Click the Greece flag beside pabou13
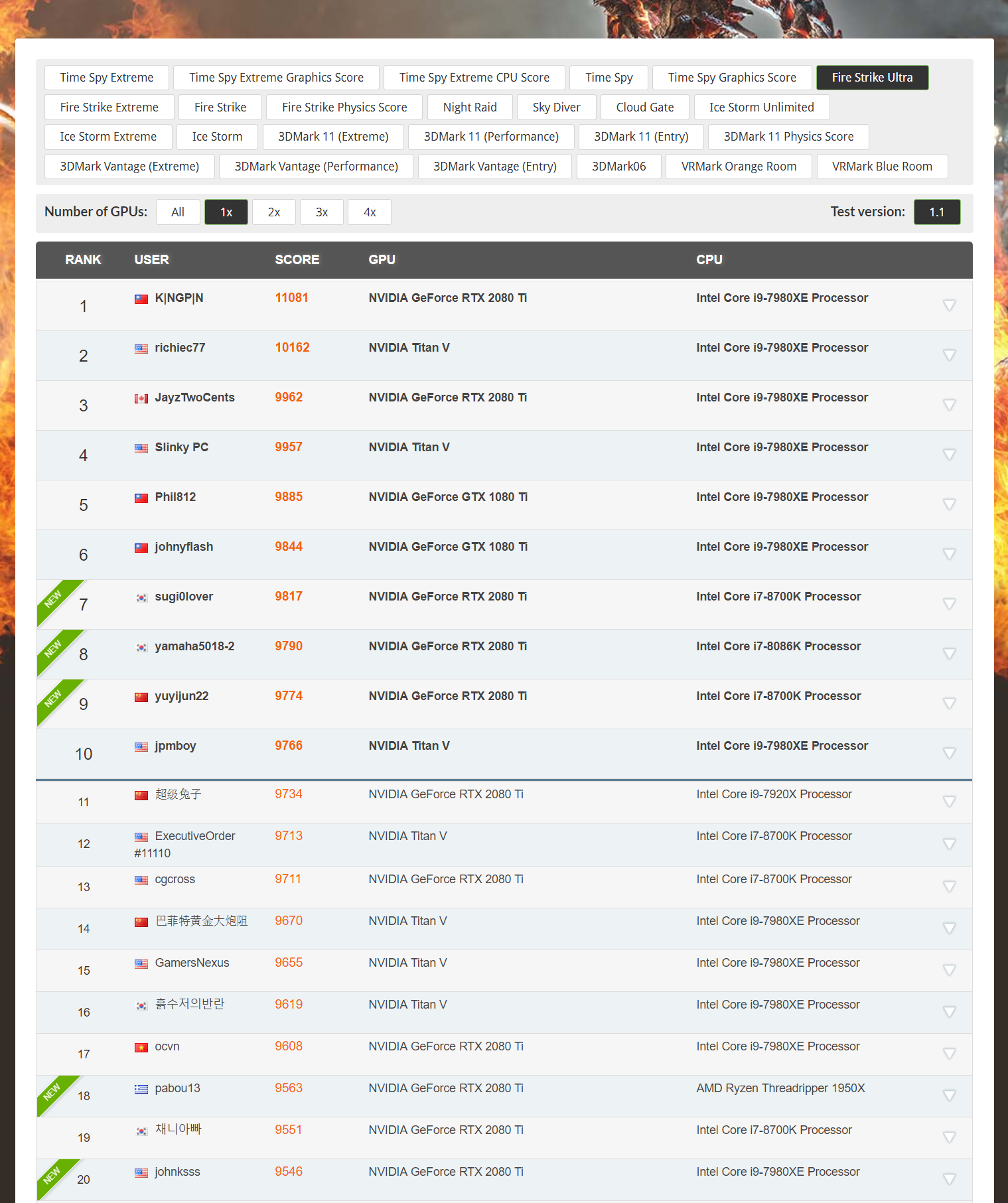 click(141, 1090)
